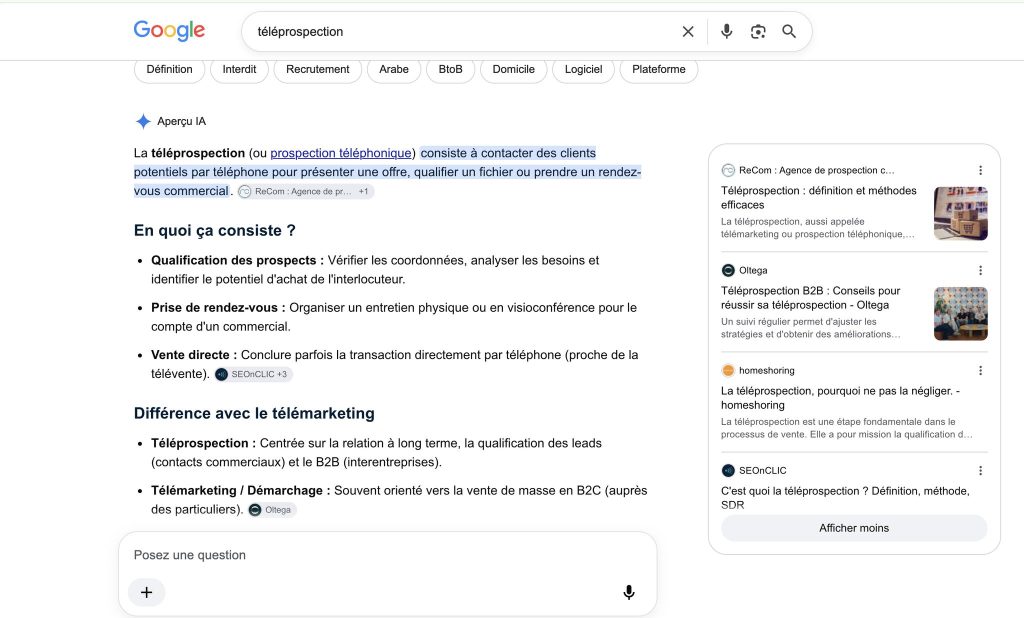Image resolution: width=1024 pixels, height=618 pixels.
Task: Select the Plateforme filter chip
Action: coord(659,69)
